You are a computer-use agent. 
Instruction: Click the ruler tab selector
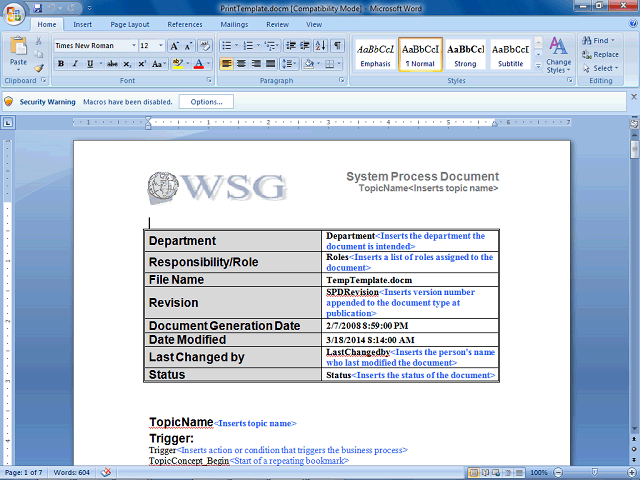(x=8, y=122)
